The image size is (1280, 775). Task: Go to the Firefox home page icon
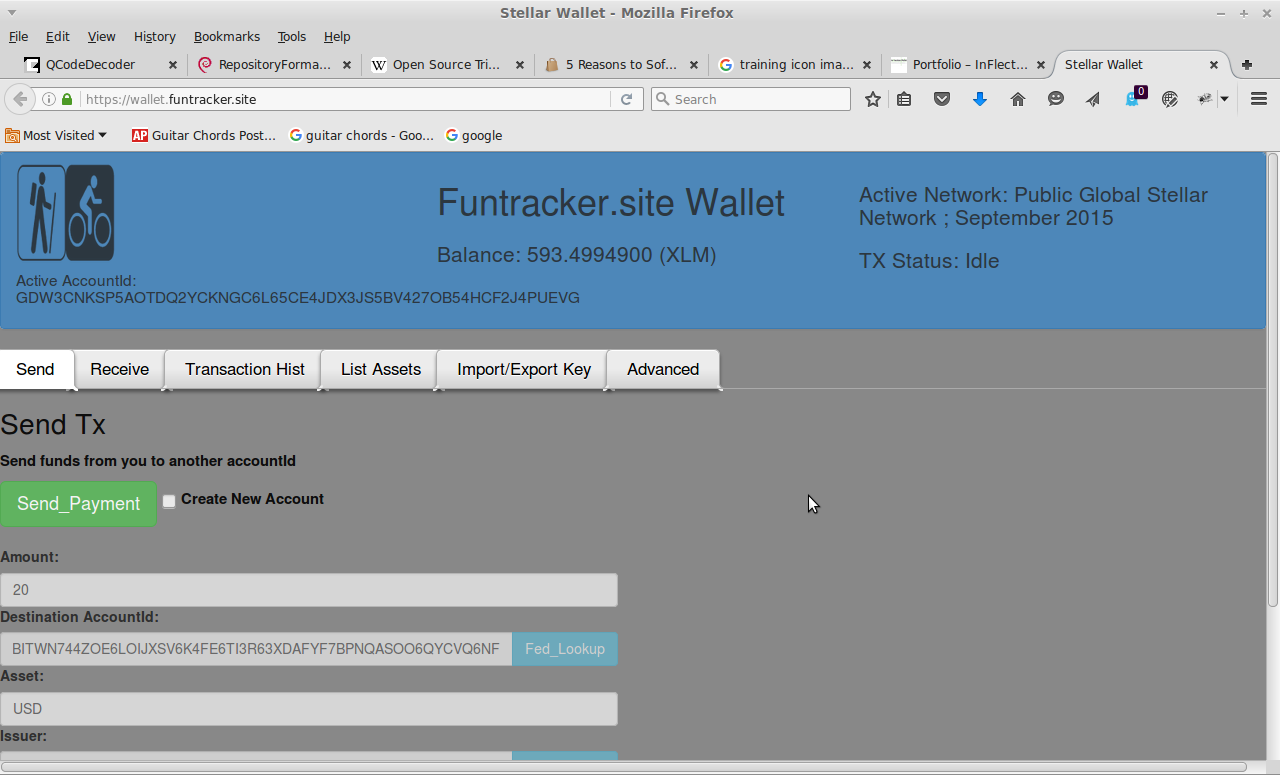(x=1018, y=99)
